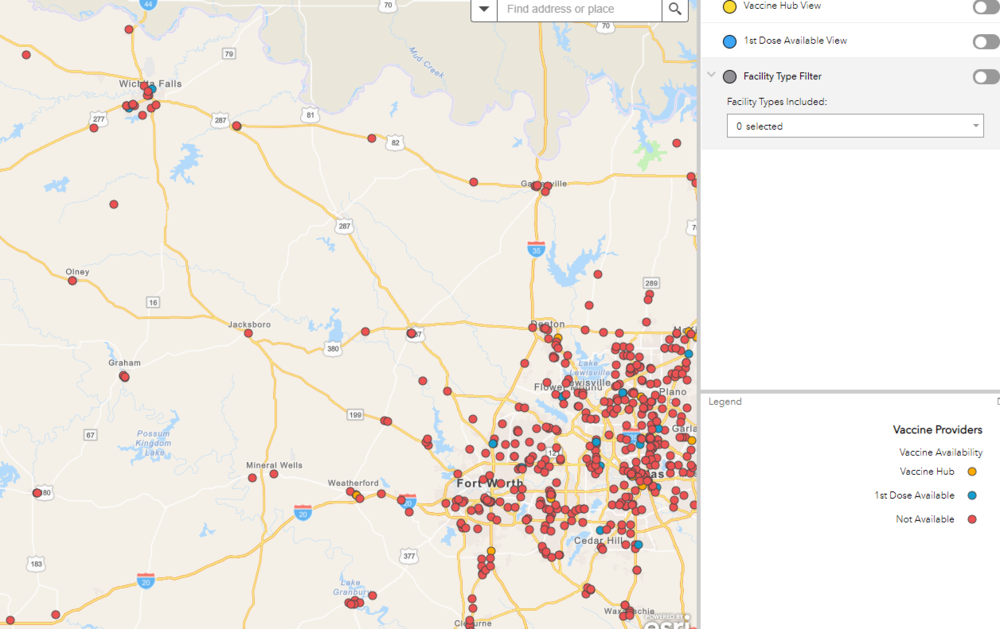
Task: Open the Facility Types '0 selected' dropdown
Action: tap(855, 126)
